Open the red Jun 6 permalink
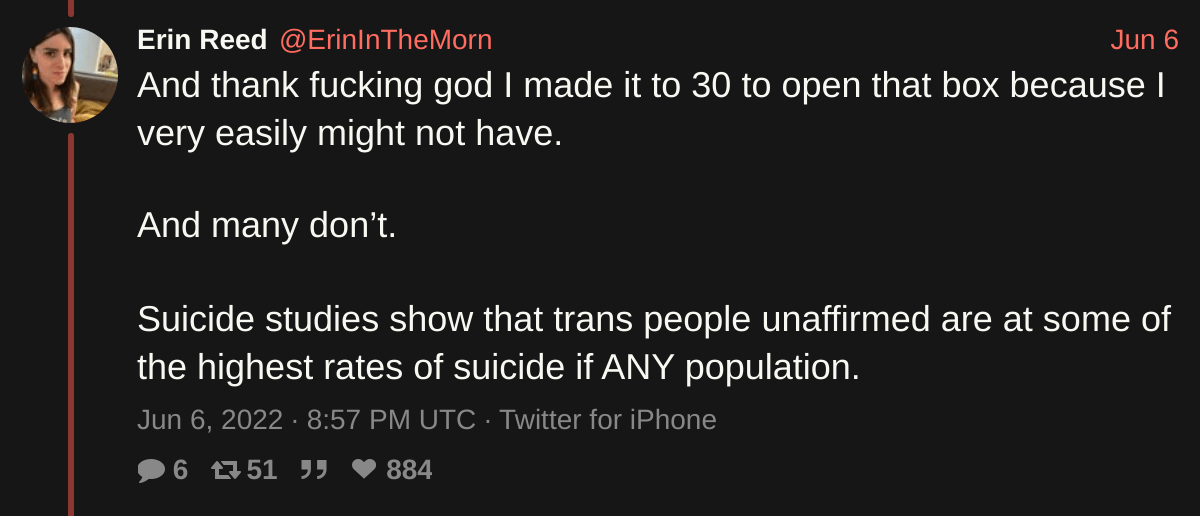 click(1144, 40)
